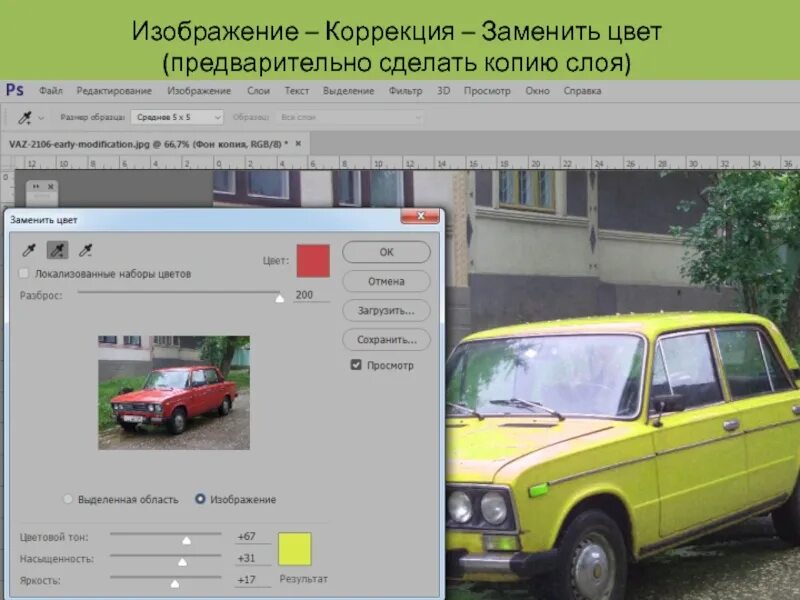Viewport: 800px width, 600px height.
Task: Open the Файл menu
Action: 51,91
